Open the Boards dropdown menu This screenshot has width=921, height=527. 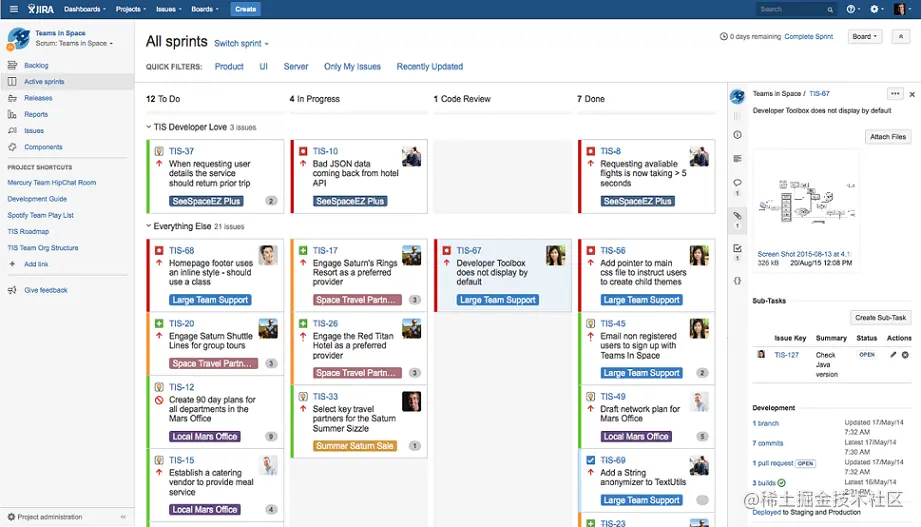click(x=204, y=9)
